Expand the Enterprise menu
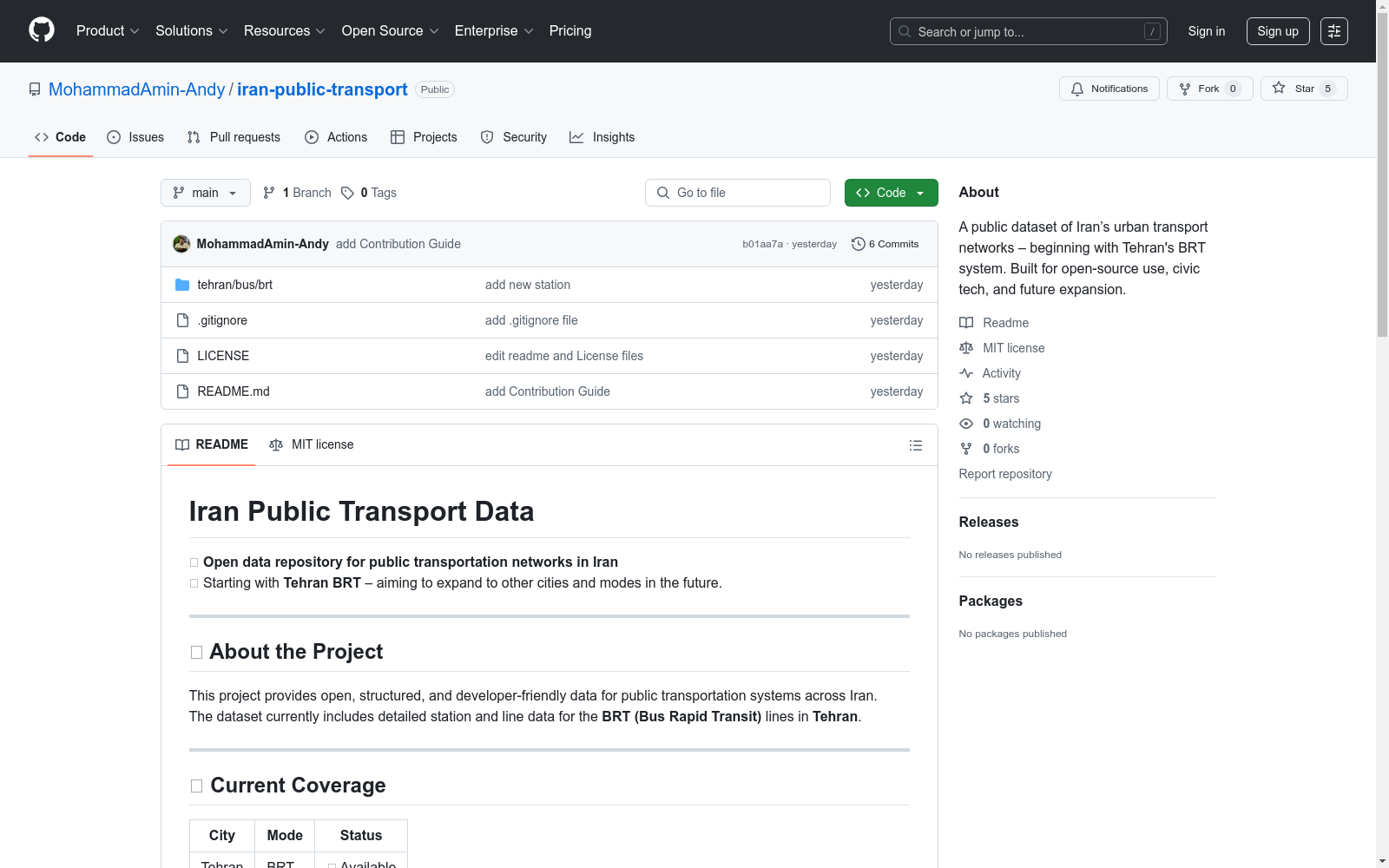This screenshot has height=868, width=1389. pos(494,31)
